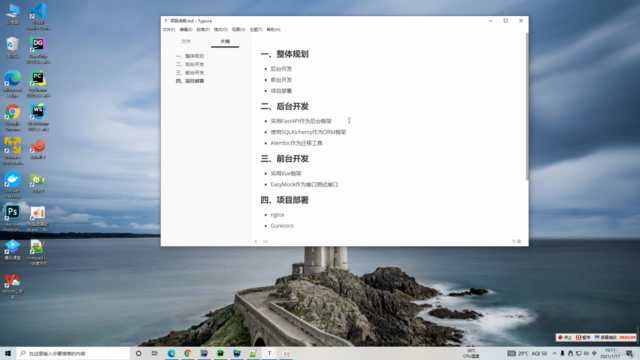Open the Recycle Bin on desktop
Screen dimensions: 640x360
[x=13, y=48]
